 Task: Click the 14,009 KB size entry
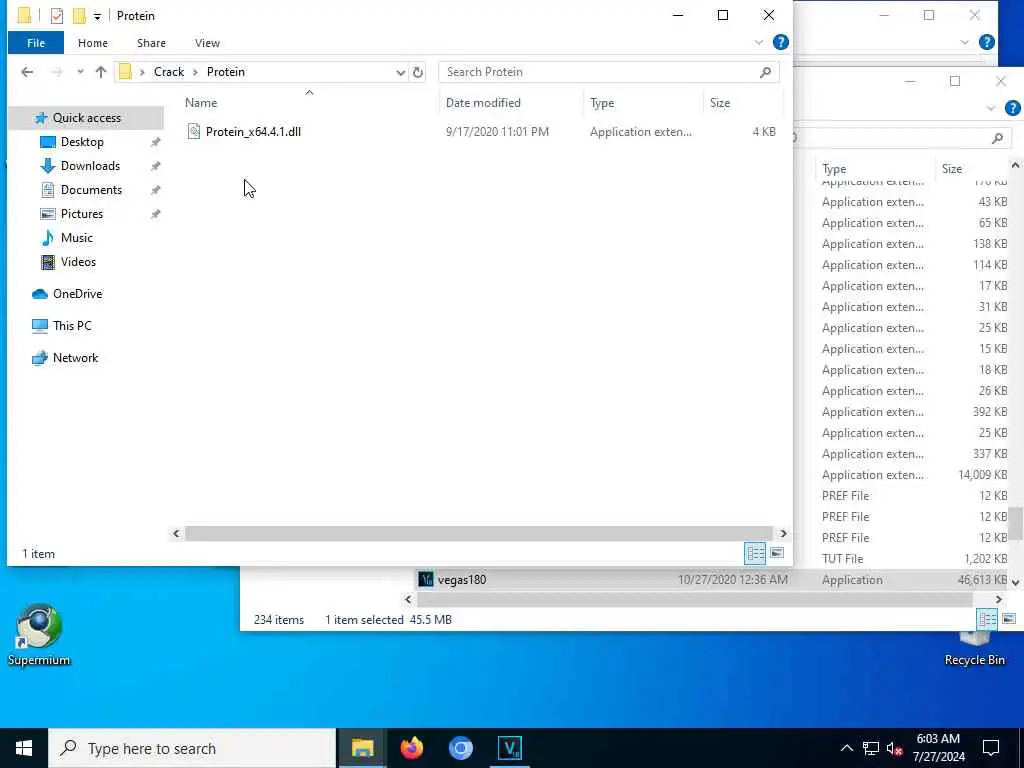click(982, 475)
